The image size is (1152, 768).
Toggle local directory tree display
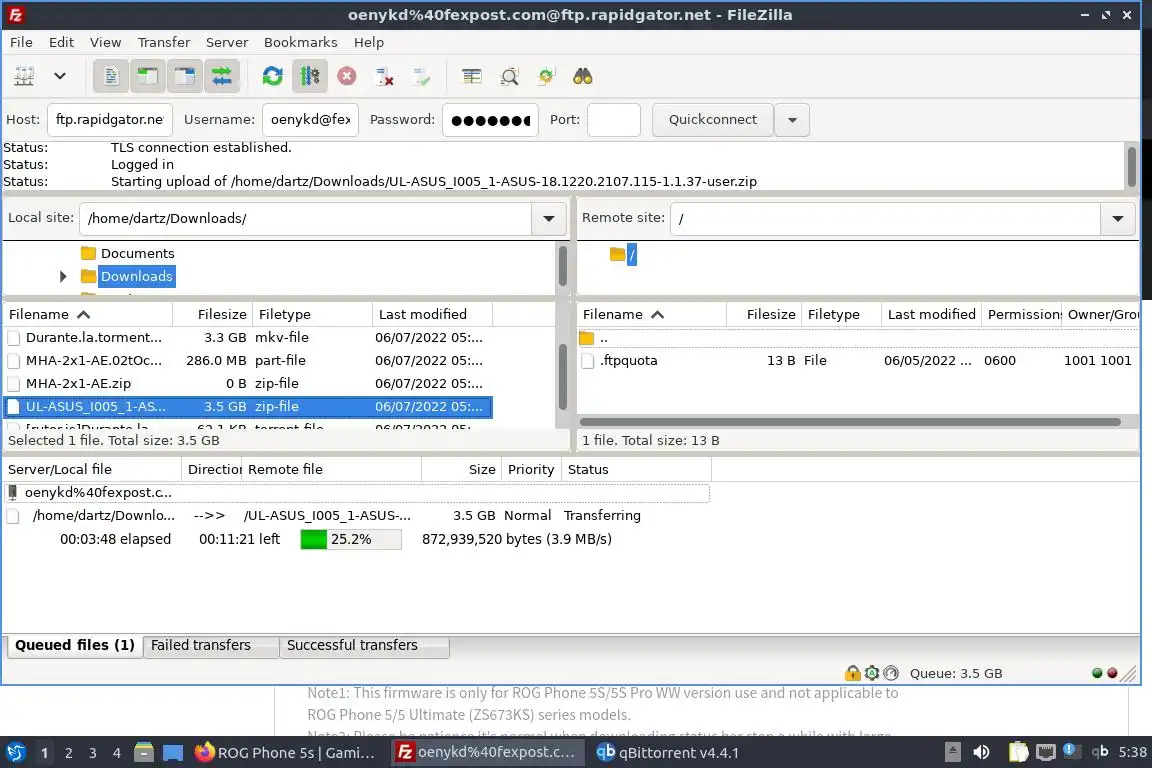click(x=148, y=76)
